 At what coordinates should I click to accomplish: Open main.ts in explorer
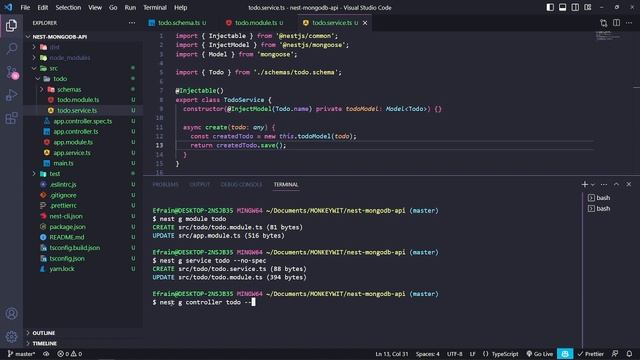tap(63, 163)
